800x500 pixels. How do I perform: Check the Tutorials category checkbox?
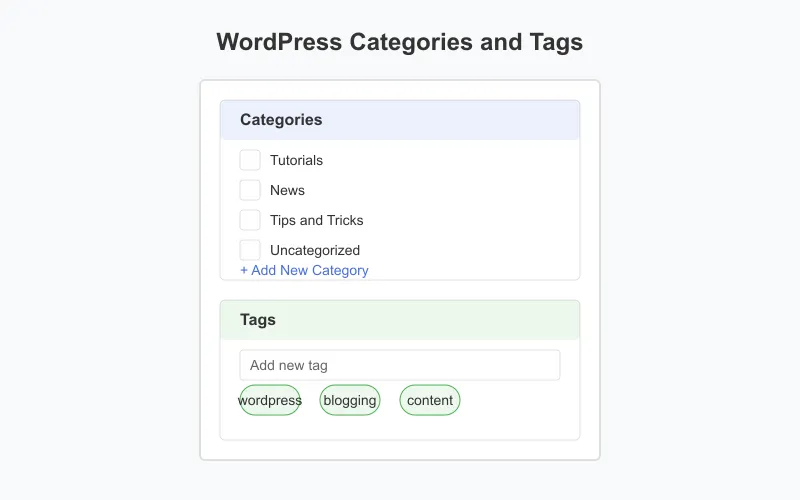pos(250,160)
